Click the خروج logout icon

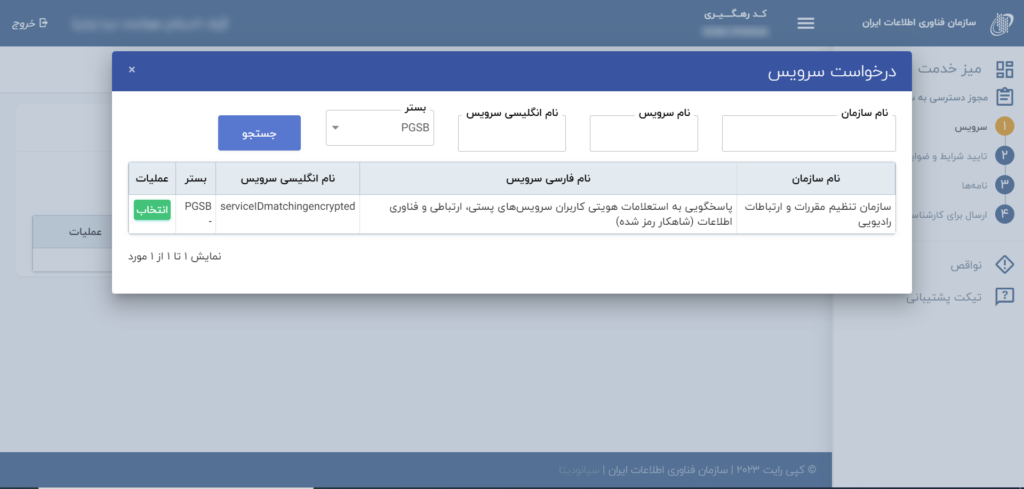(43, 23)
